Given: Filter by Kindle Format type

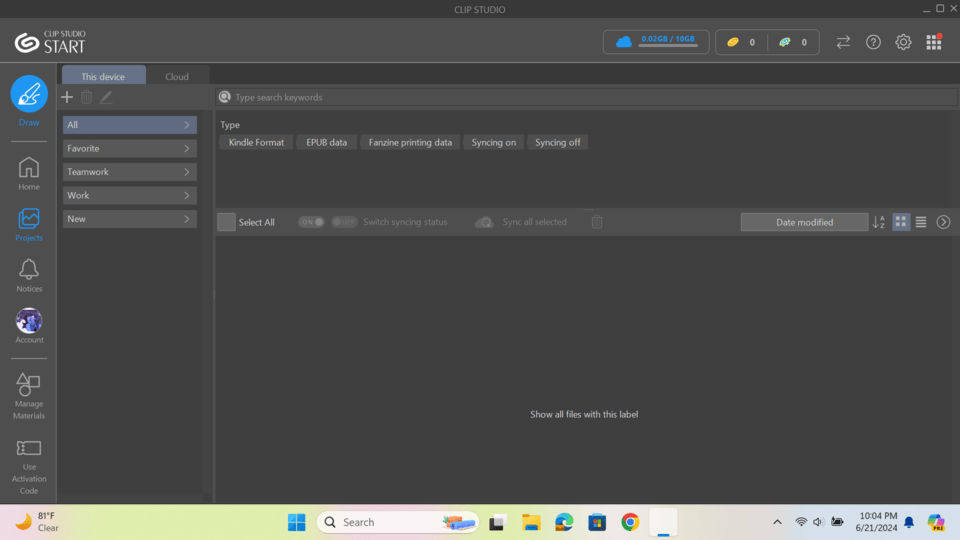Looking at the screenshot, I should 256,142.
